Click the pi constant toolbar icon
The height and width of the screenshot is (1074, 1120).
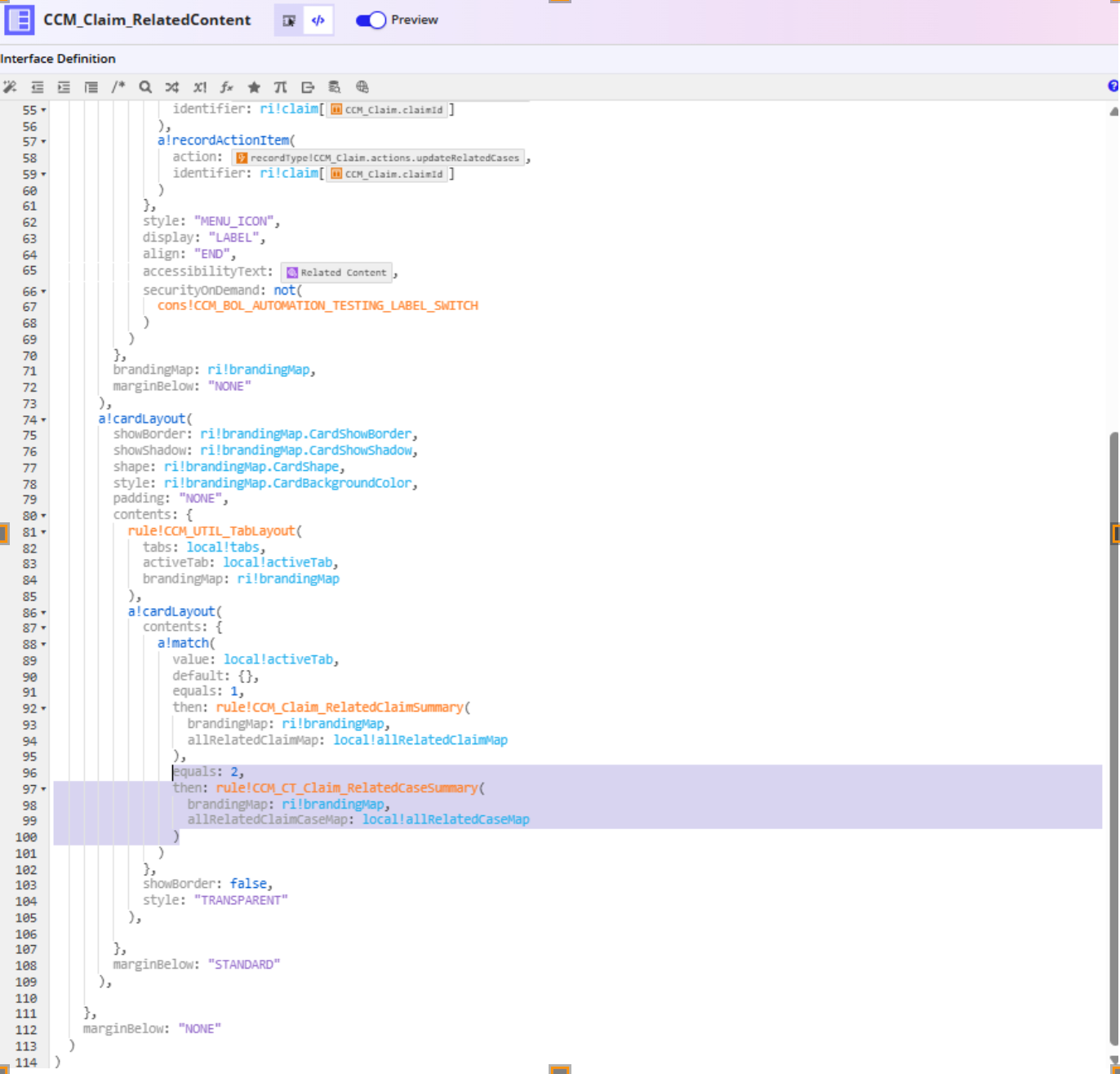click(281, 87)
